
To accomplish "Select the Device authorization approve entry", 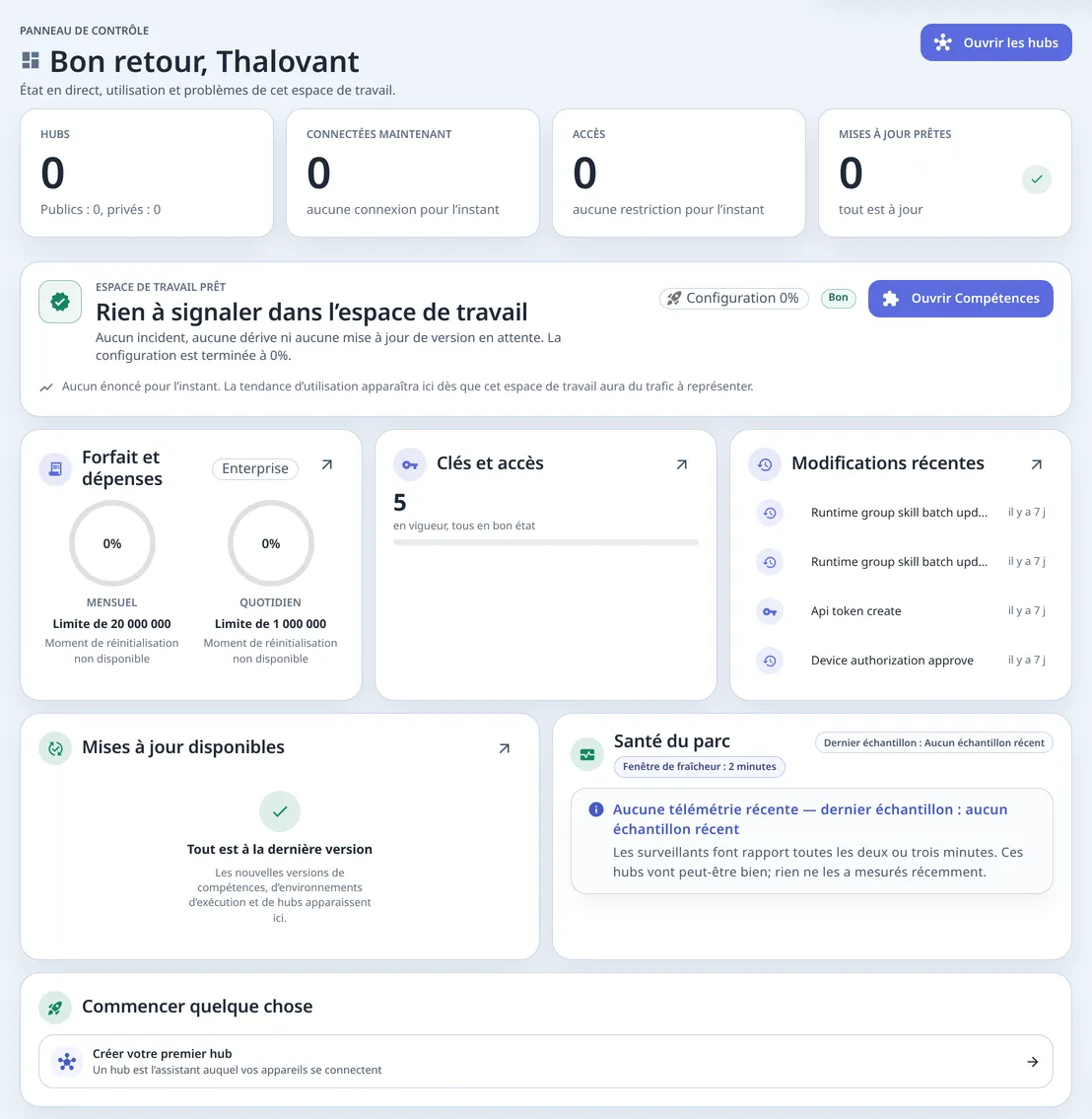I will coord(901,661).
